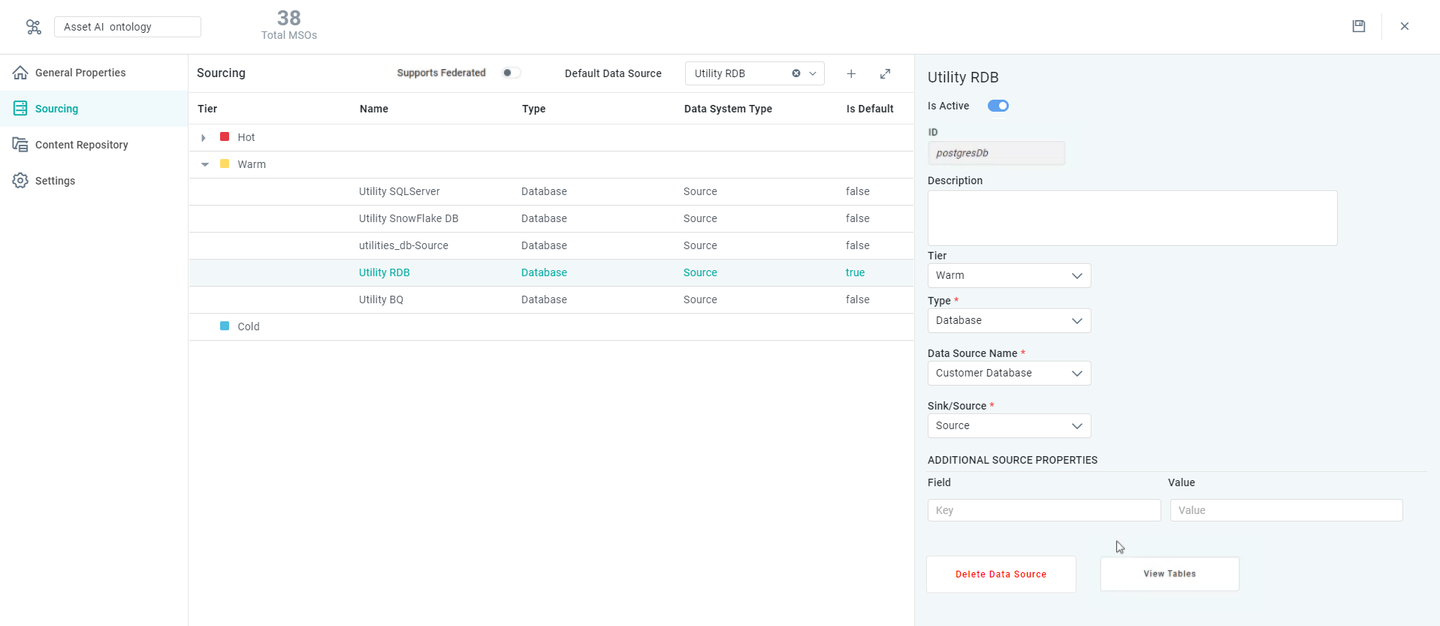Screen dimensions: 1440x626
Task: Add a new data source with plus icon
Action: [851, 74]
